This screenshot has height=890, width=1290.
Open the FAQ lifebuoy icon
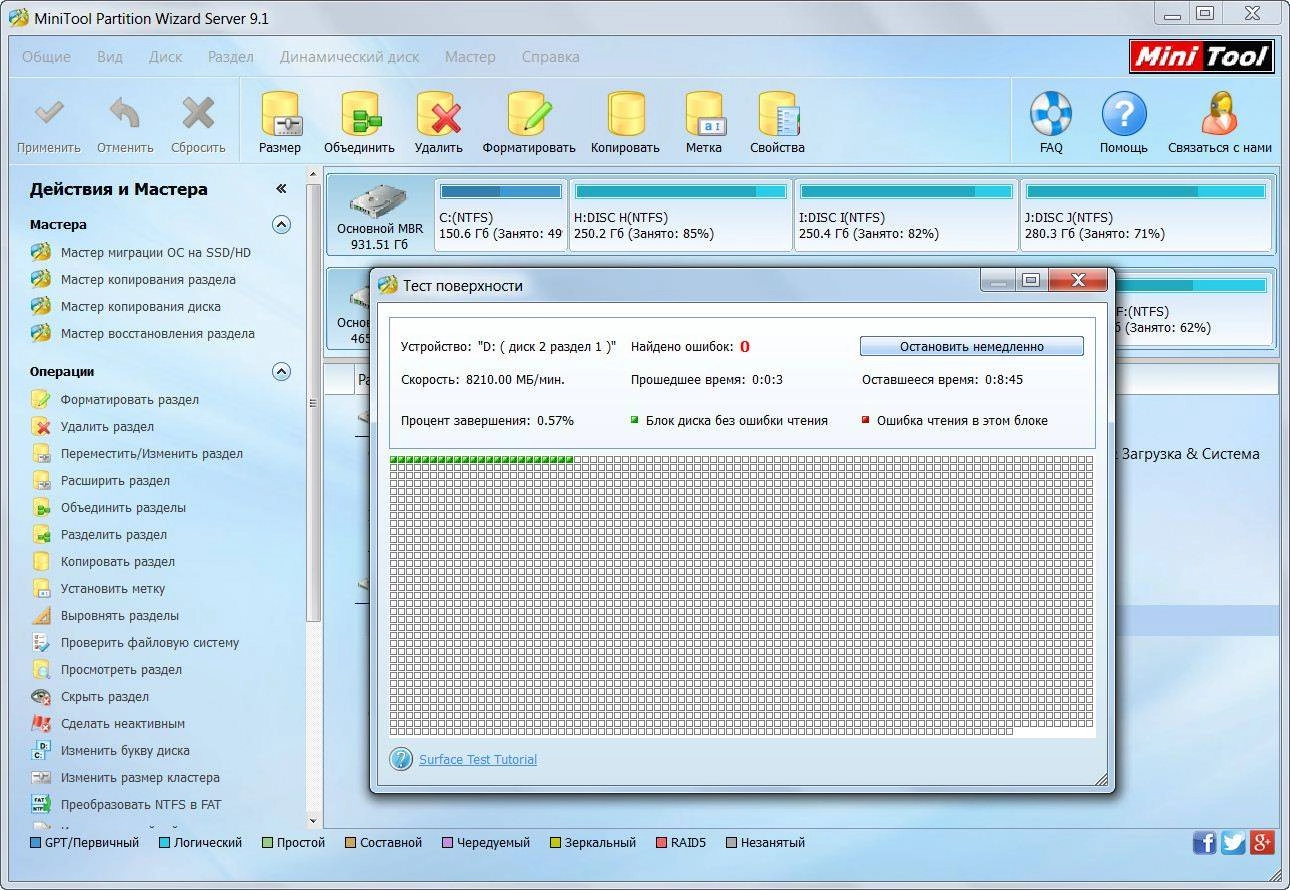(1051, 114)
